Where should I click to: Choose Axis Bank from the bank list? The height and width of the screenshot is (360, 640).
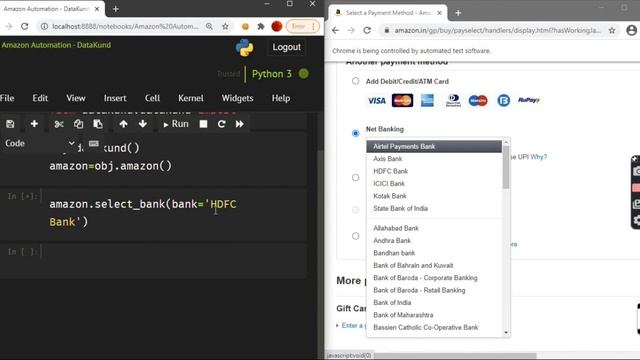tap(434, 159)
